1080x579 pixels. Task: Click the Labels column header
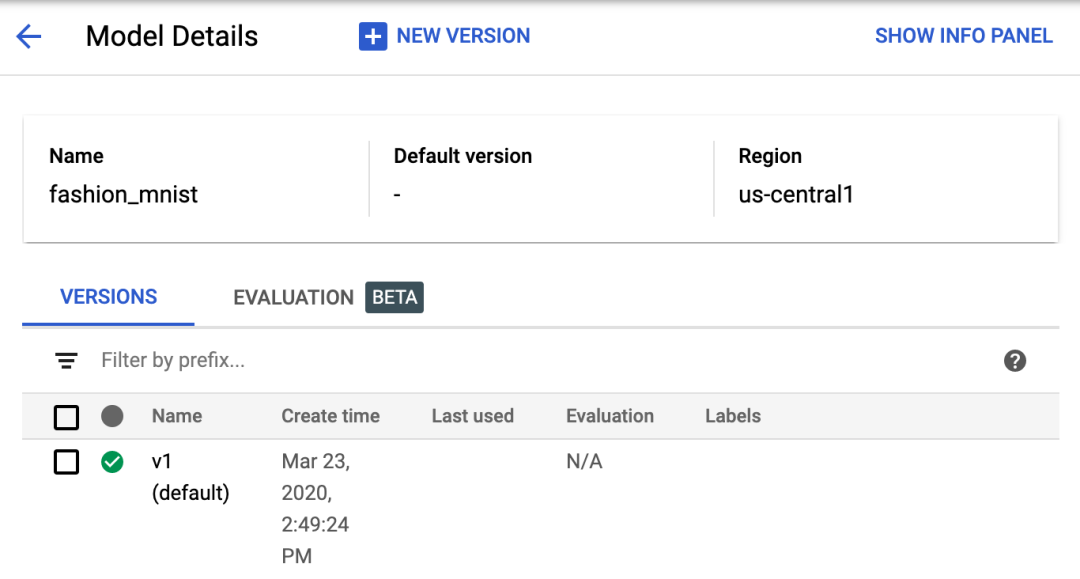point(732,416)
